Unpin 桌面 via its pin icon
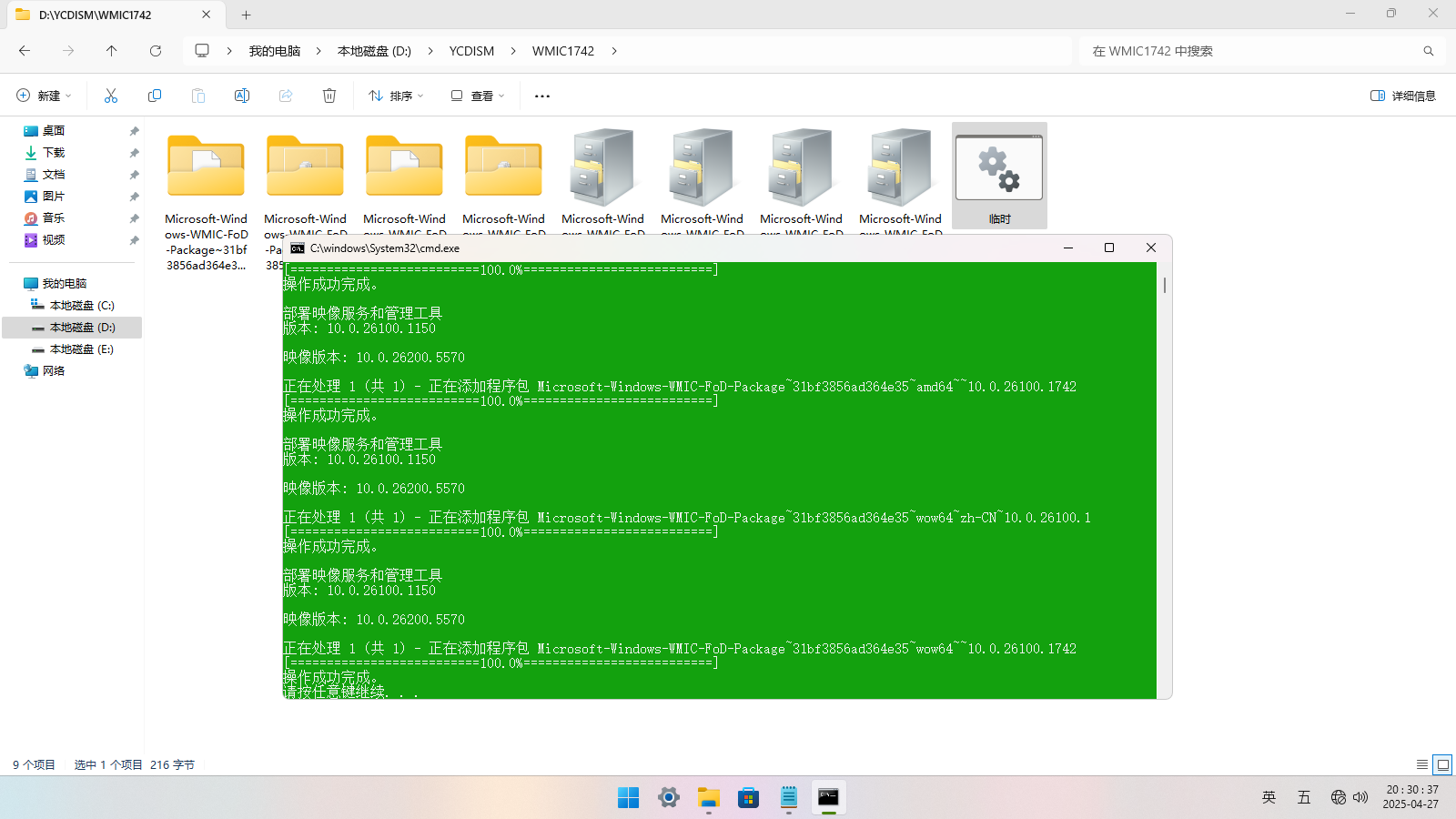The height and width of the screenshot is (819, 1456). (x=134, y=131)
